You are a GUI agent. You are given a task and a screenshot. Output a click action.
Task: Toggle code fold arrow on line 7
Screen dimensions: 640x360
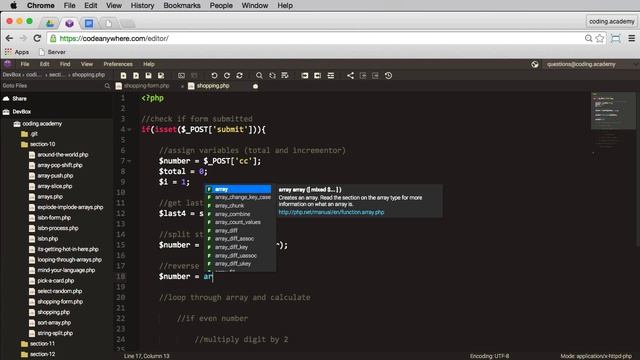pyautogui.click(x=129, y=161)
